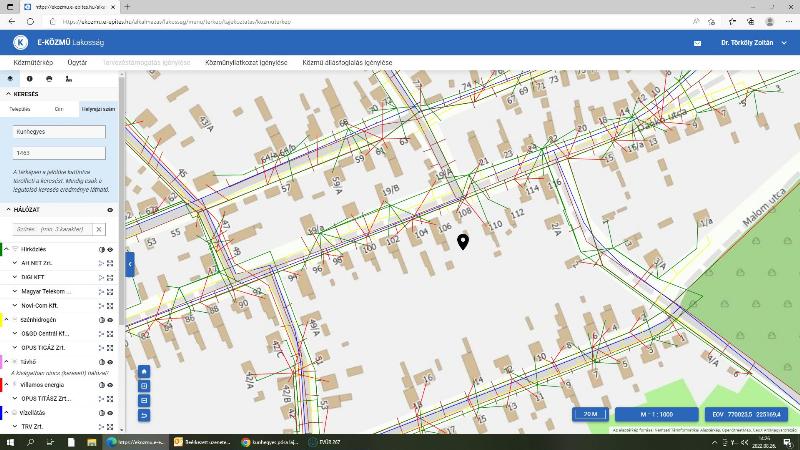Hide the Villamos energia layer group
The image size is (800, 450).
pos(110,385)
